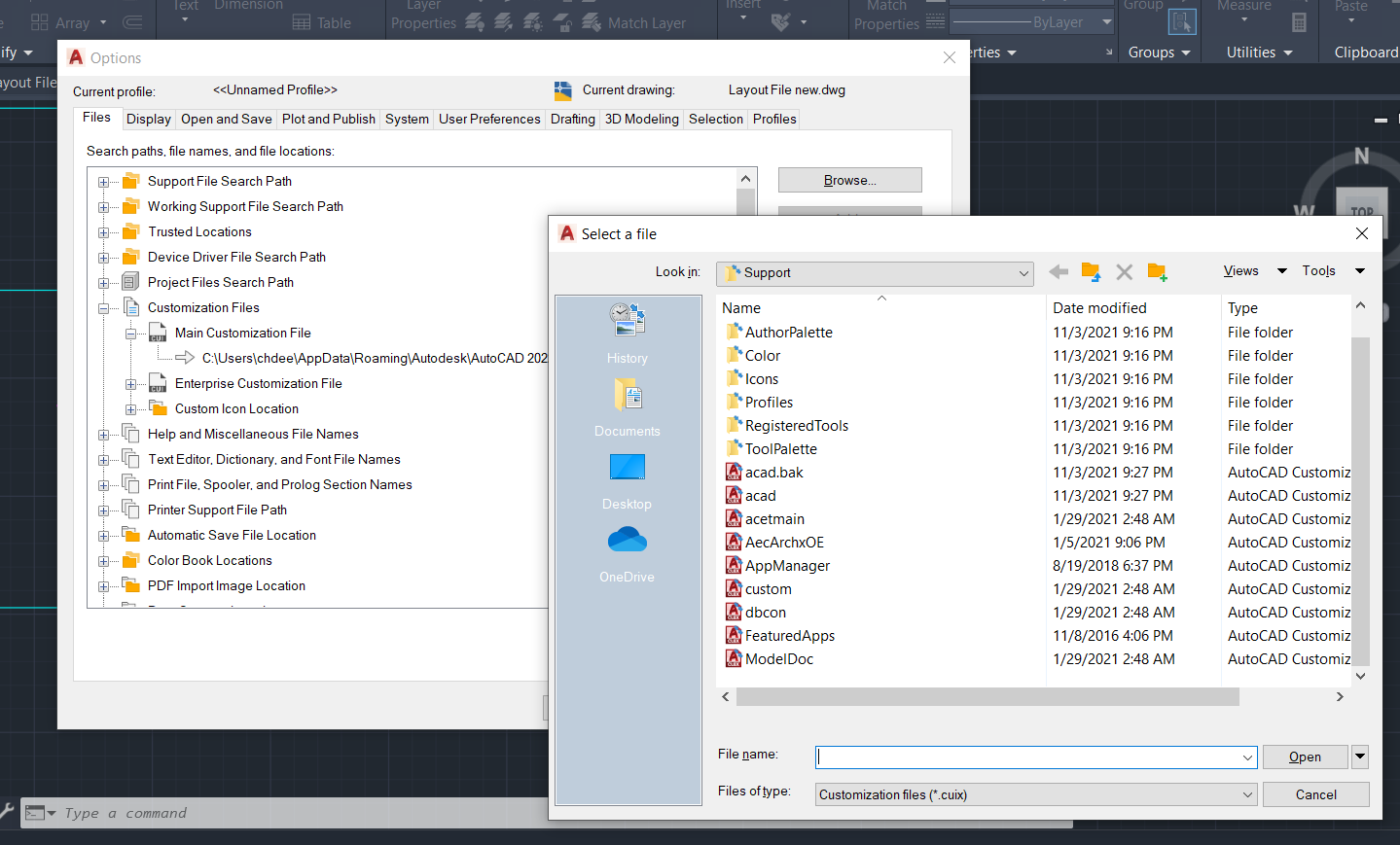Open the Tools menu dropdown
Screen dimensions: 1400x845
1360,271
